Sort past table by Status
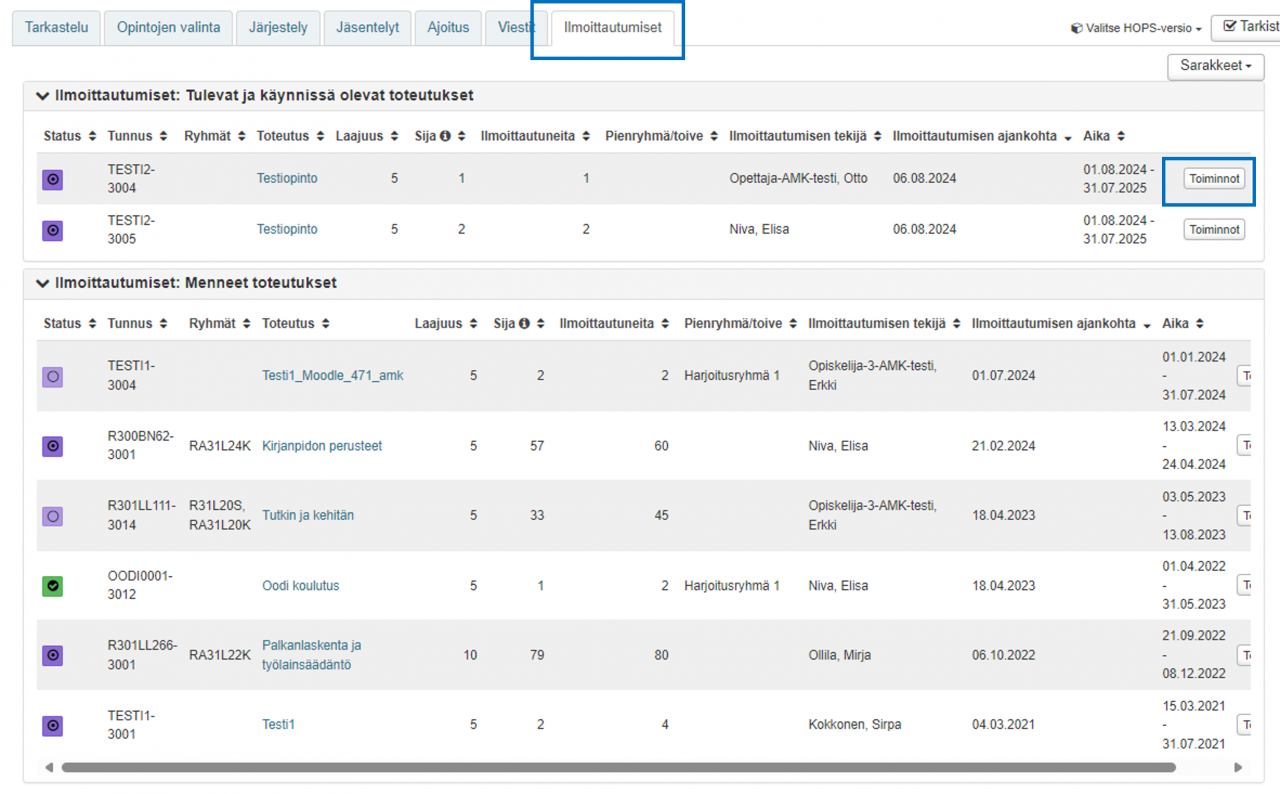Image resolution: width=1280 pixels, height=794 pixels. click(x=70, y=324)
